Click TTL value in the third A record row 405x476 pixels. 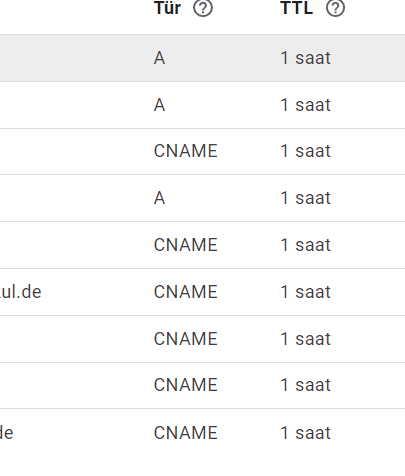pos(305,198)
